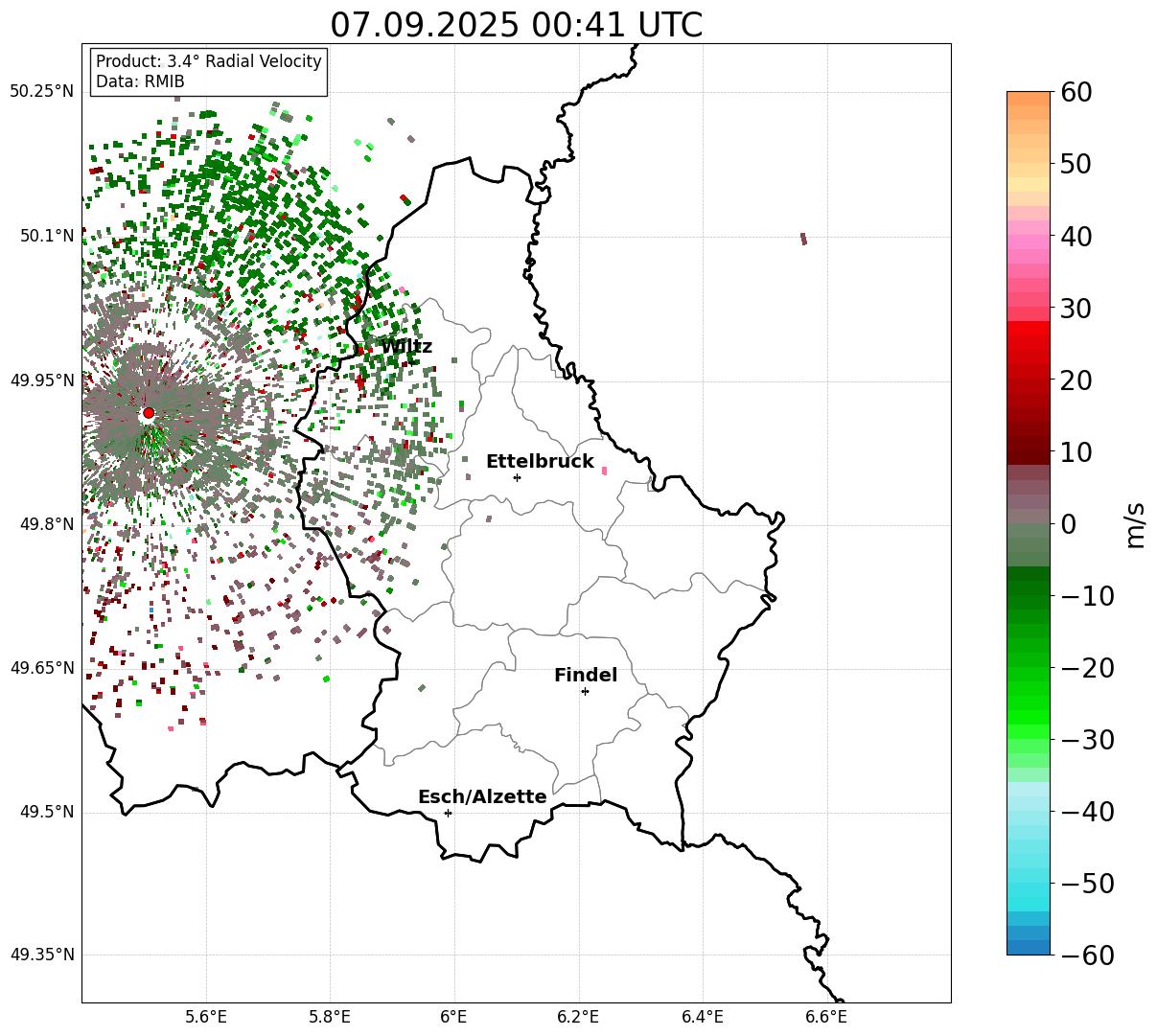
Task: Click the title 07.09.2025 00:41 UTC
Action: tap(517, 25)
